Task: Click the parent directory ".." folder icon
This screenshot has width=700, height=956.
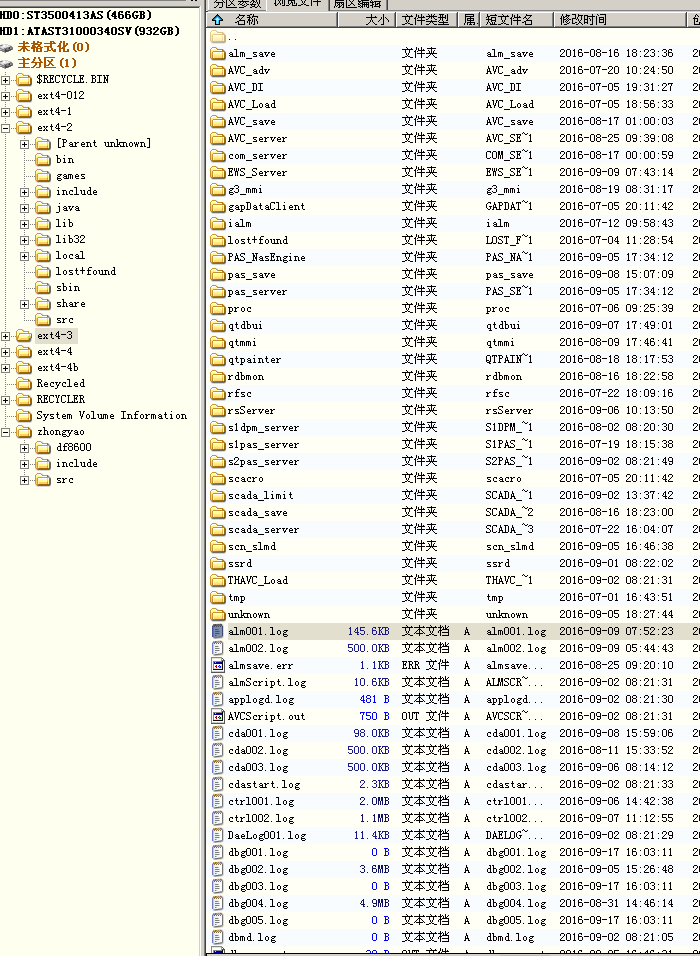Action: [218, 37]
